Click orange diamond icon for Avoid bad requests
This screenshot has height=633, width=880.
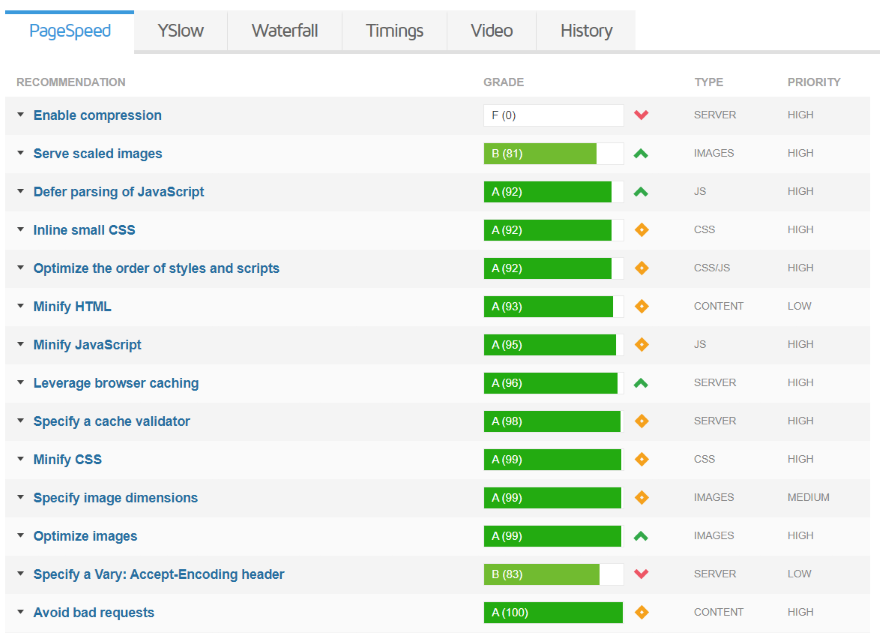(x=641, y=612)
